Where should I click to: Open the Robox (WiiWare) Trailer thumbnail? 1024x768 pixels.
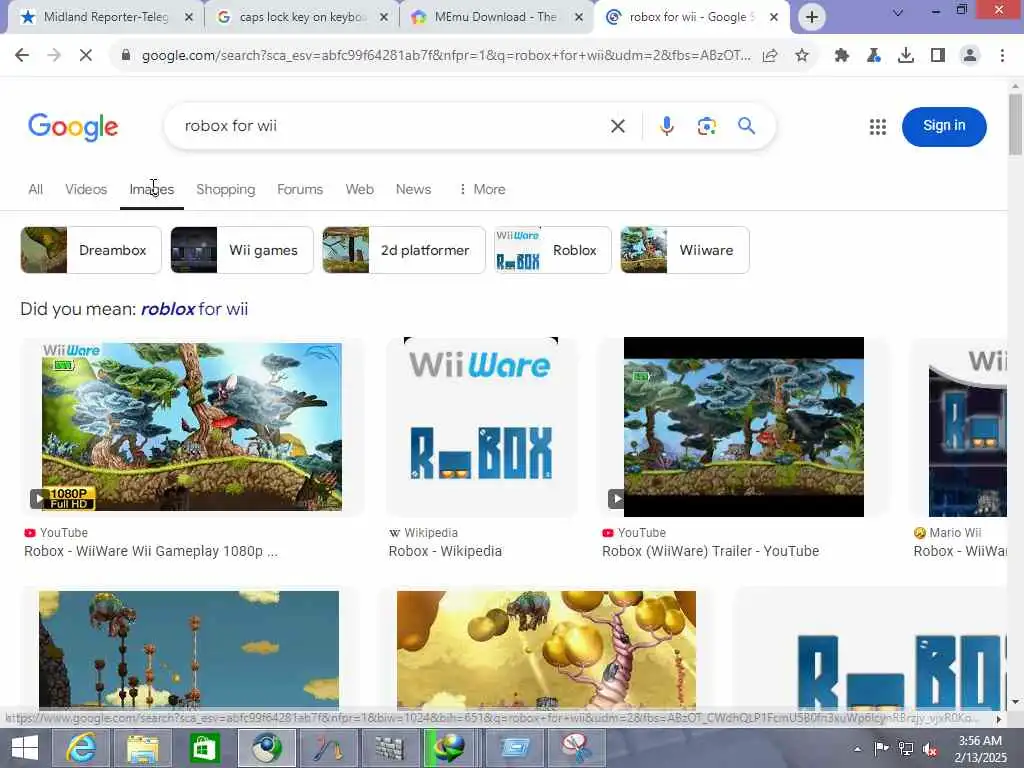click(x=743, y=426)
